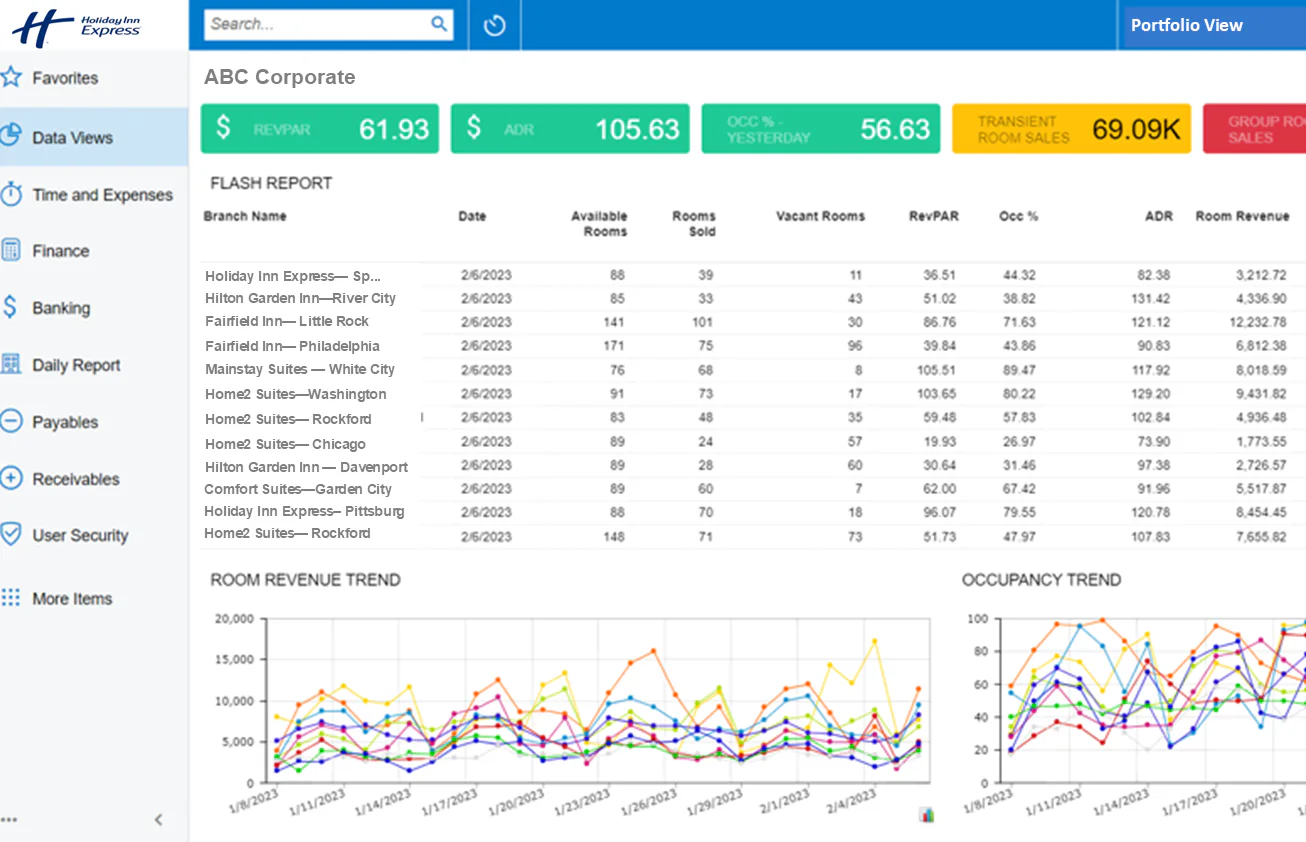Select the red Group Room Sales tile

(x=1254, y=128)
